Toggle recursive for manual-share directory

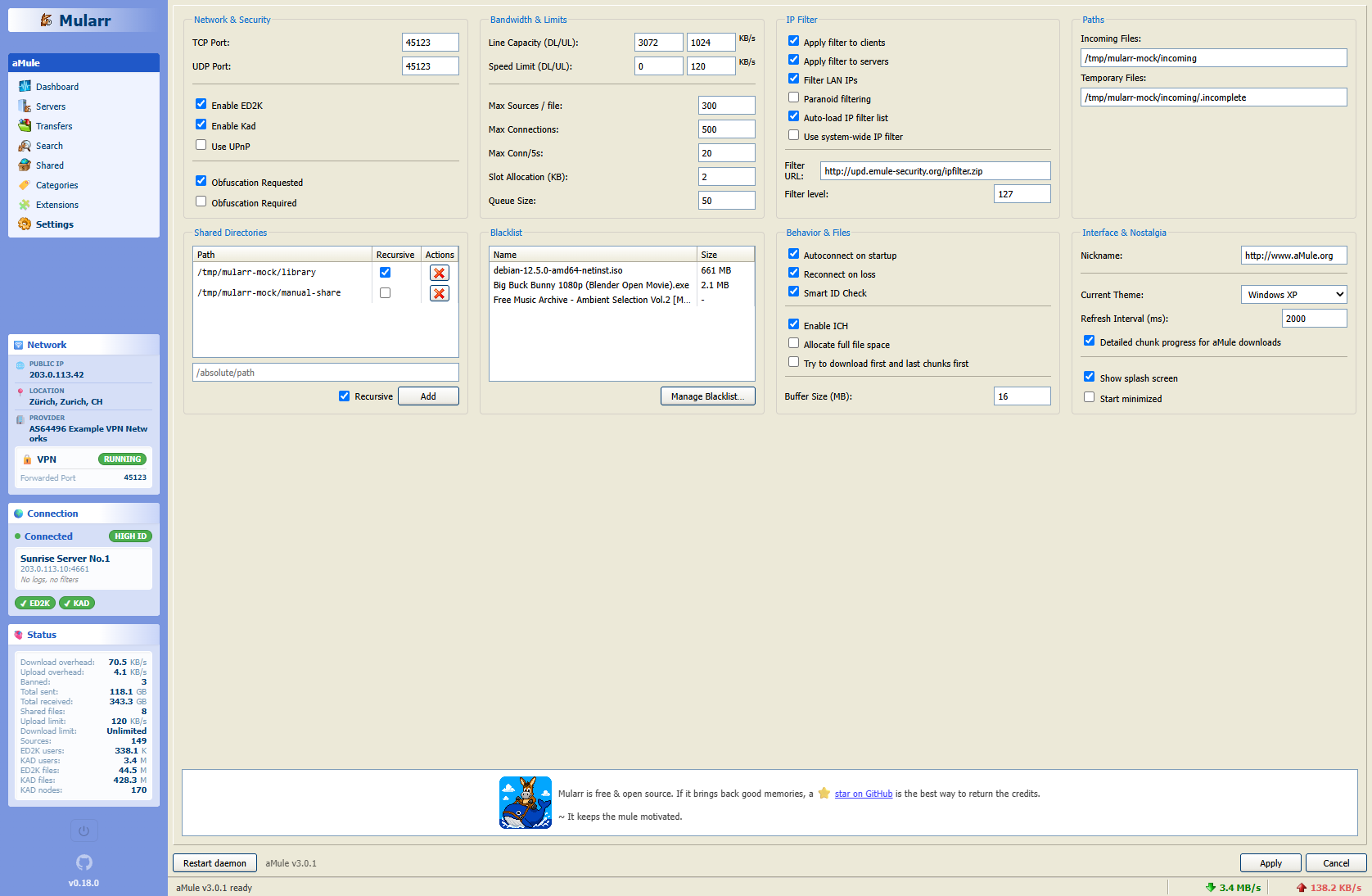pos(385,293)
